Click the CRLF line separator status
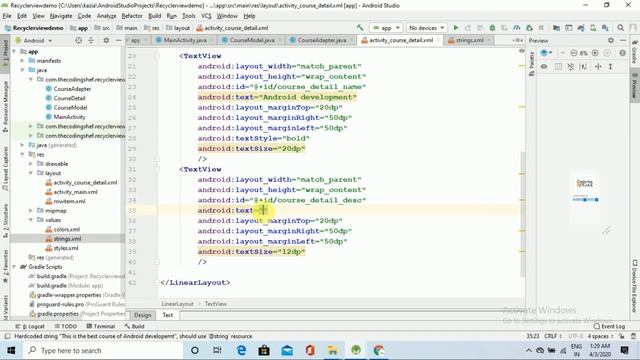 [553, 336]
